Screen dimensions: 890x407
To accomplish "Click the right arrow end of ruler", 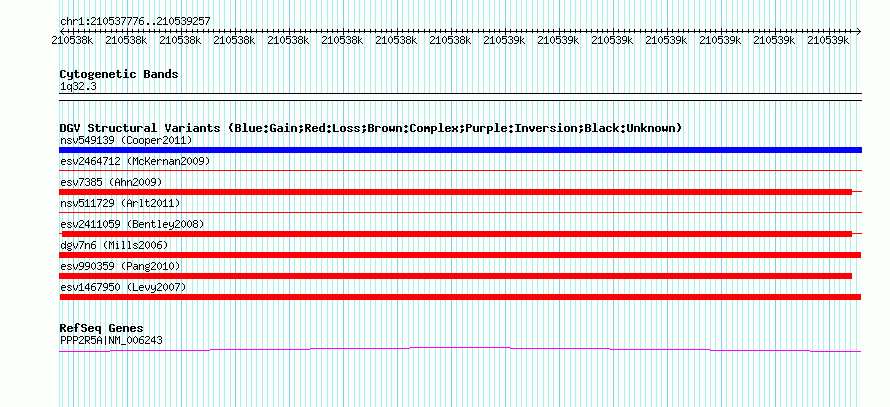I will click(x=859, y=31).
